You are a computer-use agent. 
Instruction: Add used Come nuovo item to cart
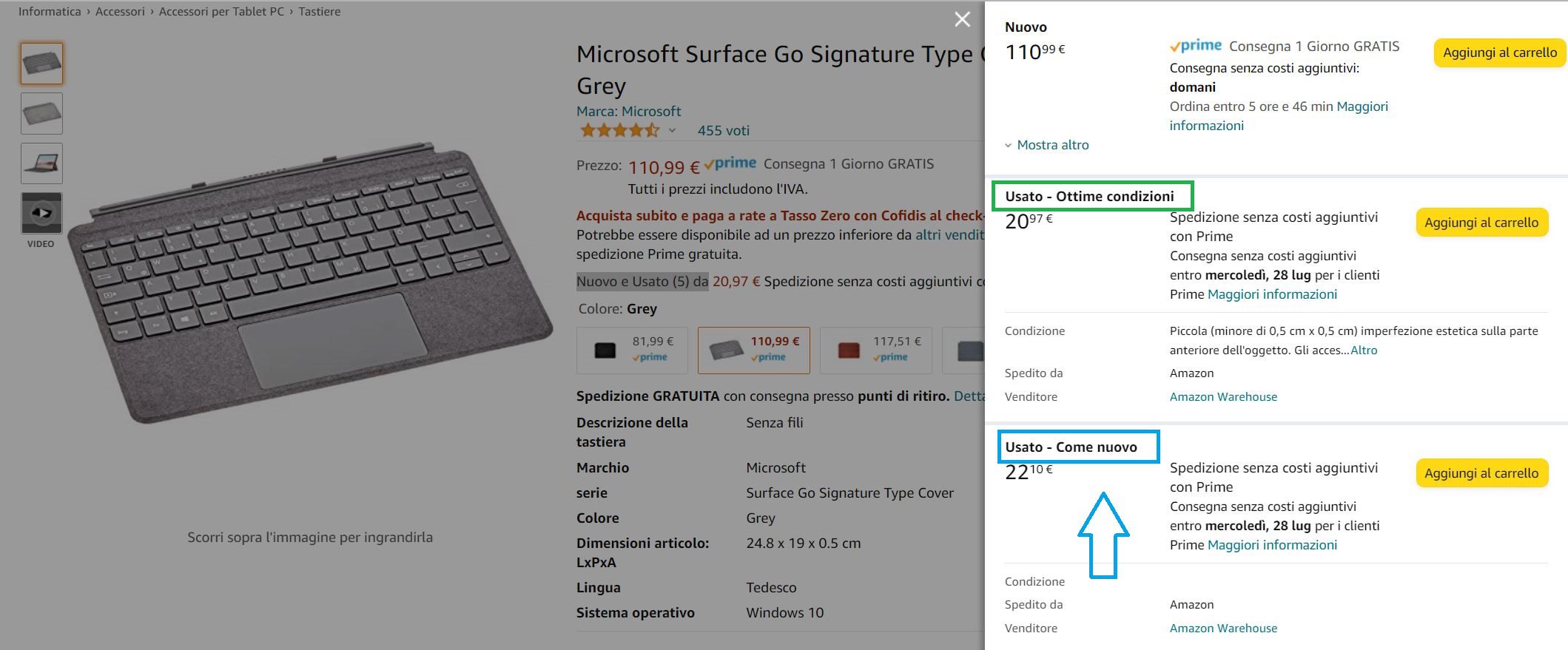click(1481, 473)
